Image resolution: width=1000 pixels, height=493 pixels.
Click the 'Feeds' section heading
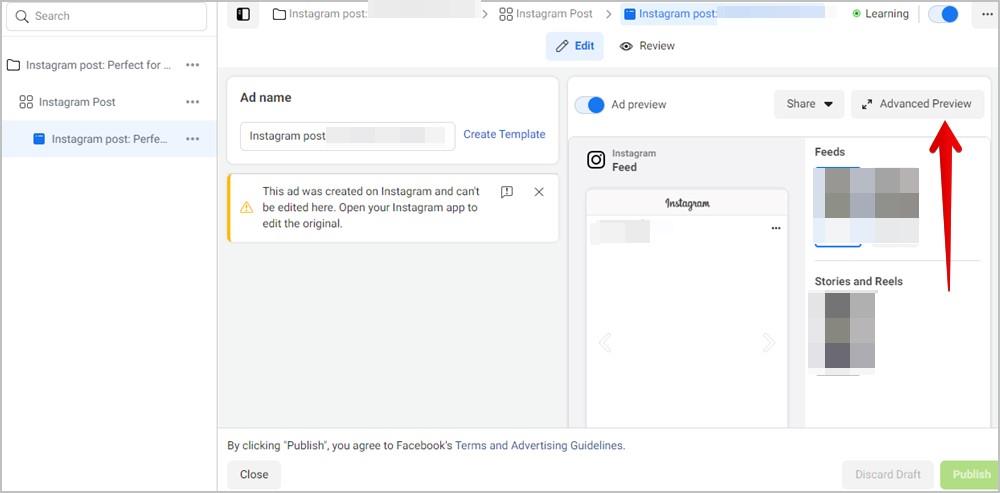[830, 152]
